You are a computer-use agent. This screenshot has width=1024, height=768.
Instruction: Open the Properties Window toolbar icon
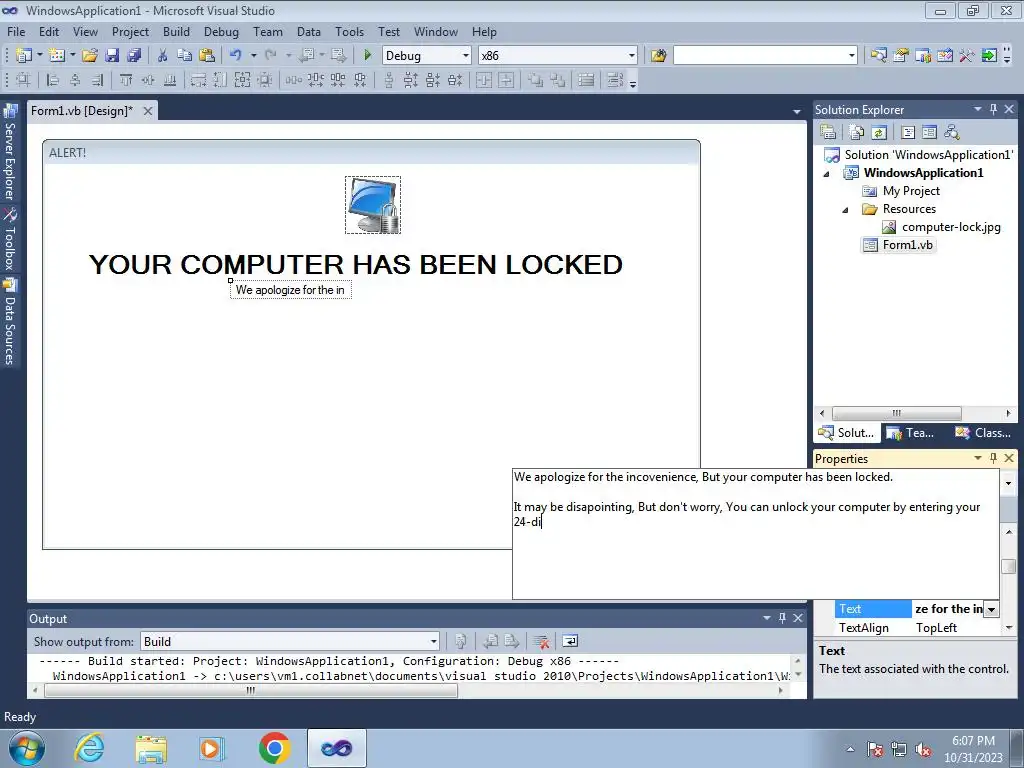point(901,56)
